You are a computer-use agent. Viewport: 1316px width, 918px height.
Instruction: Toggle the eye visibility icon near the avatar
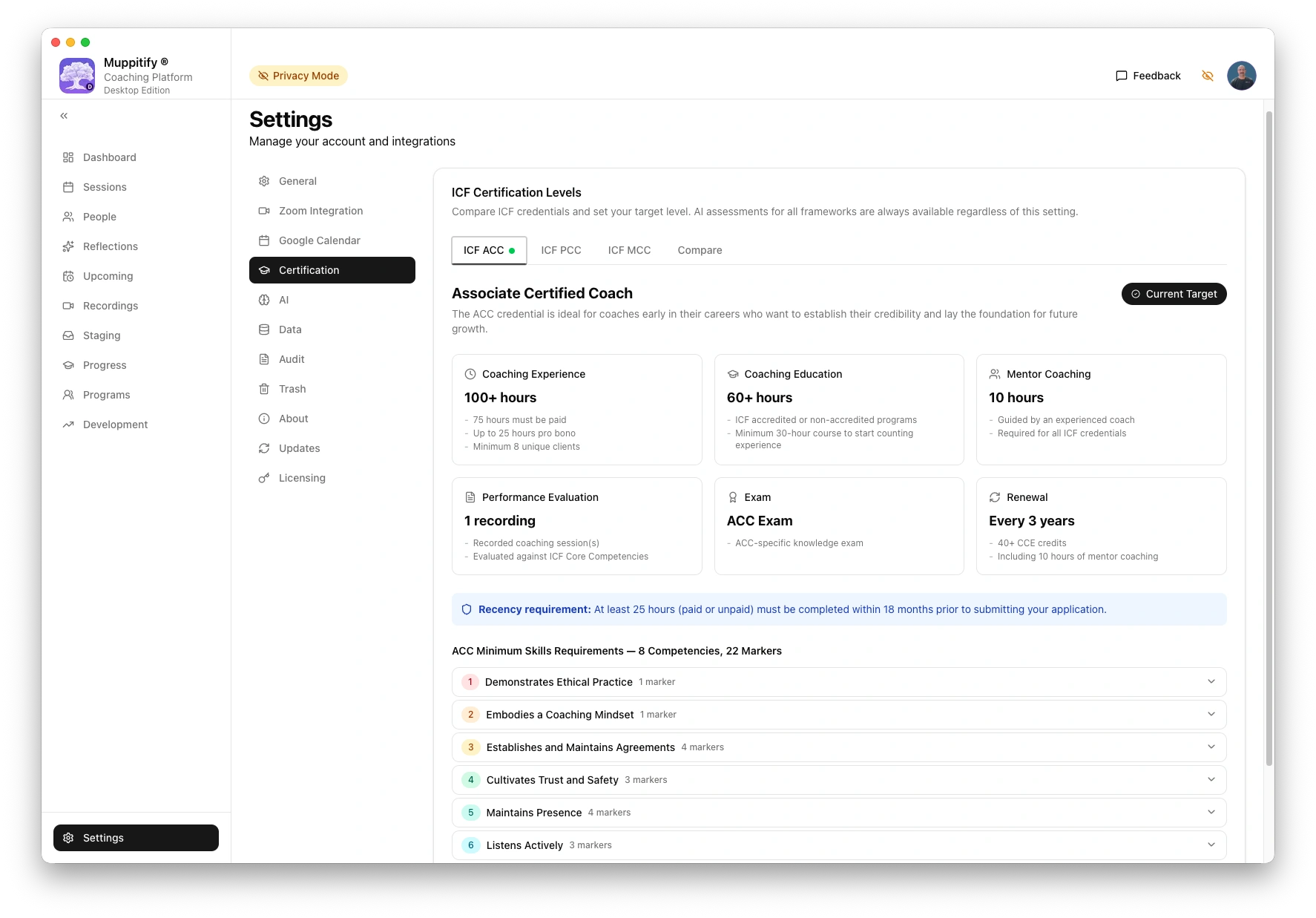tap(1207, 75)
